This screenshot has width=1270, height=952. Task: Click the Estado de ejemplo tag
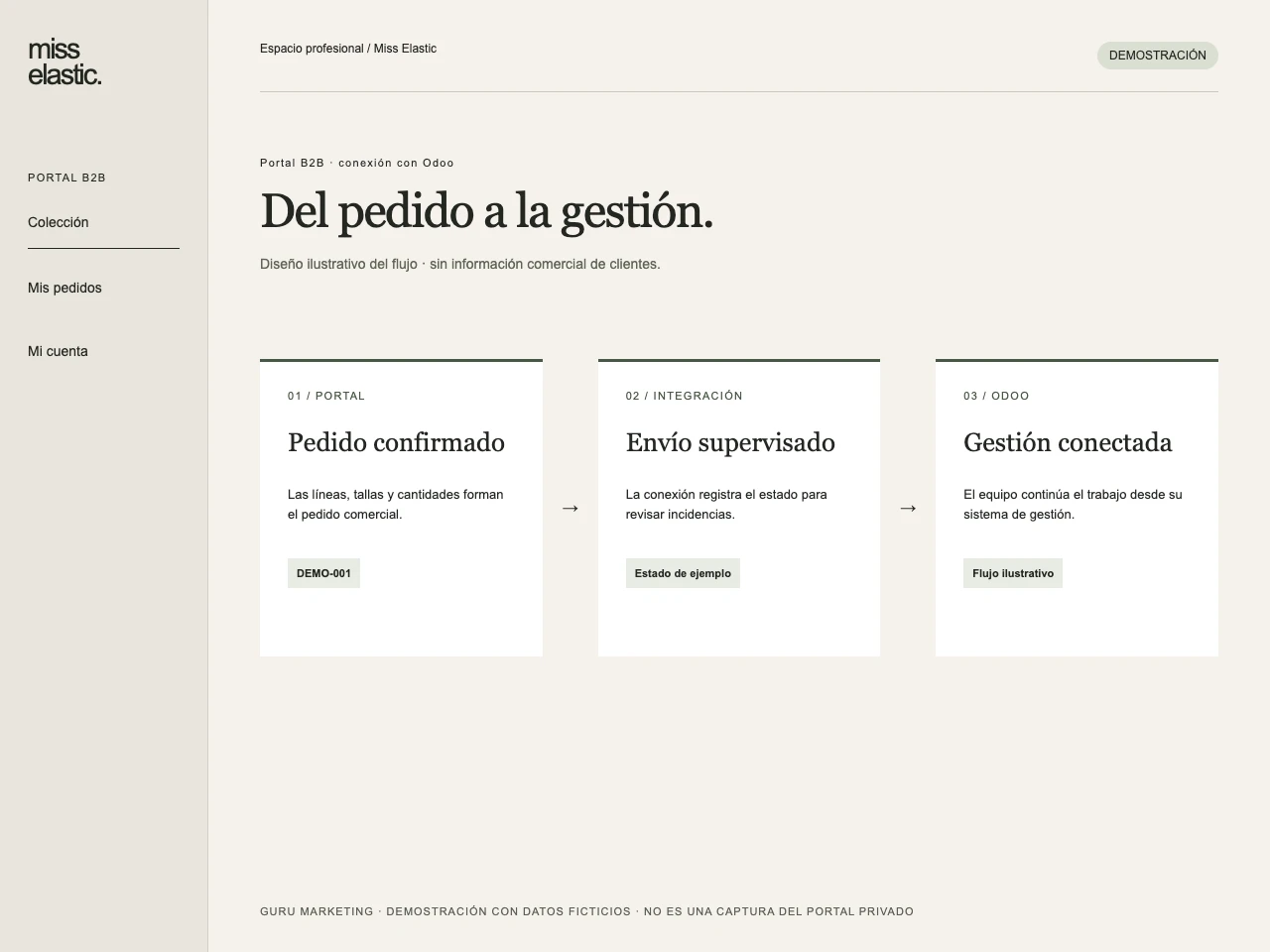pyautogui.click(x=683, y=573)
